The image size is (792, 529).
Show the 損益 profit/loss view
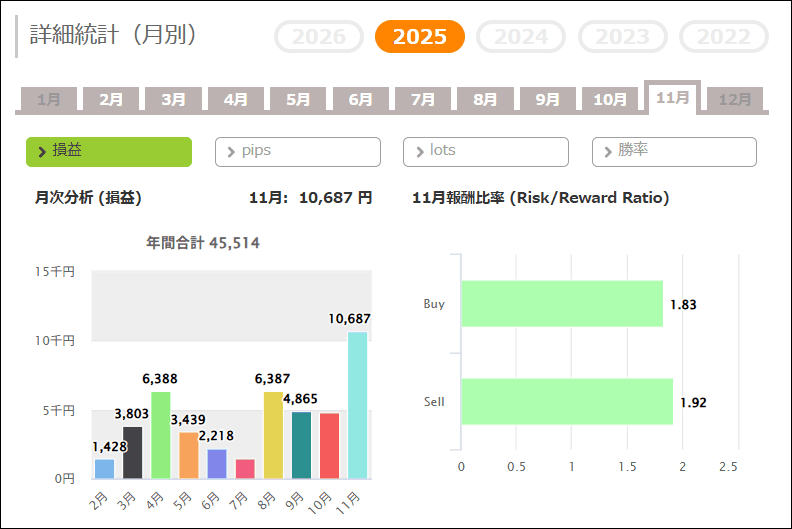click(108, 151)
